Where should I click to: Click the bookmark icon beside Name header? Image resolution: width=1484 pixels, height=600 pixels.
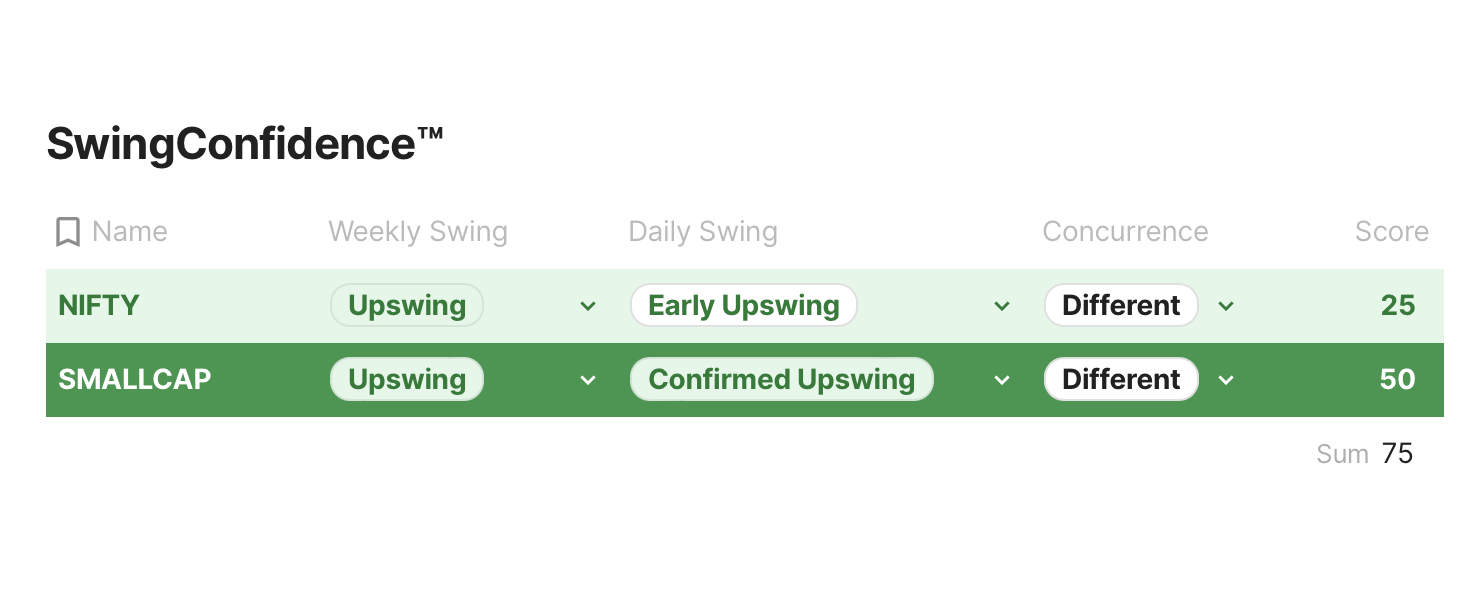point(68,232)
